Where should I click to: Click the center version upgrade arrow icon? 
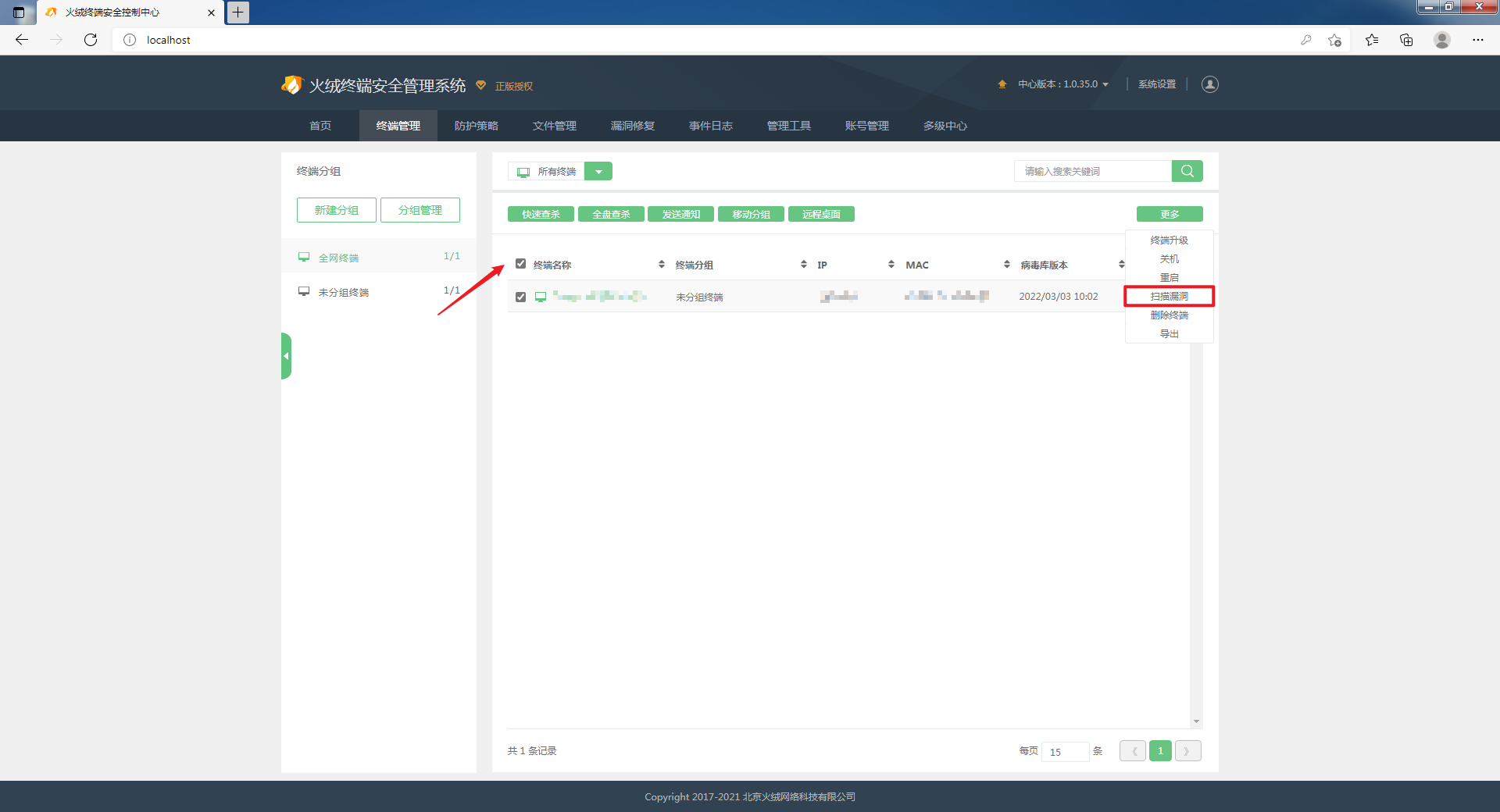(x=1002, y=84)
